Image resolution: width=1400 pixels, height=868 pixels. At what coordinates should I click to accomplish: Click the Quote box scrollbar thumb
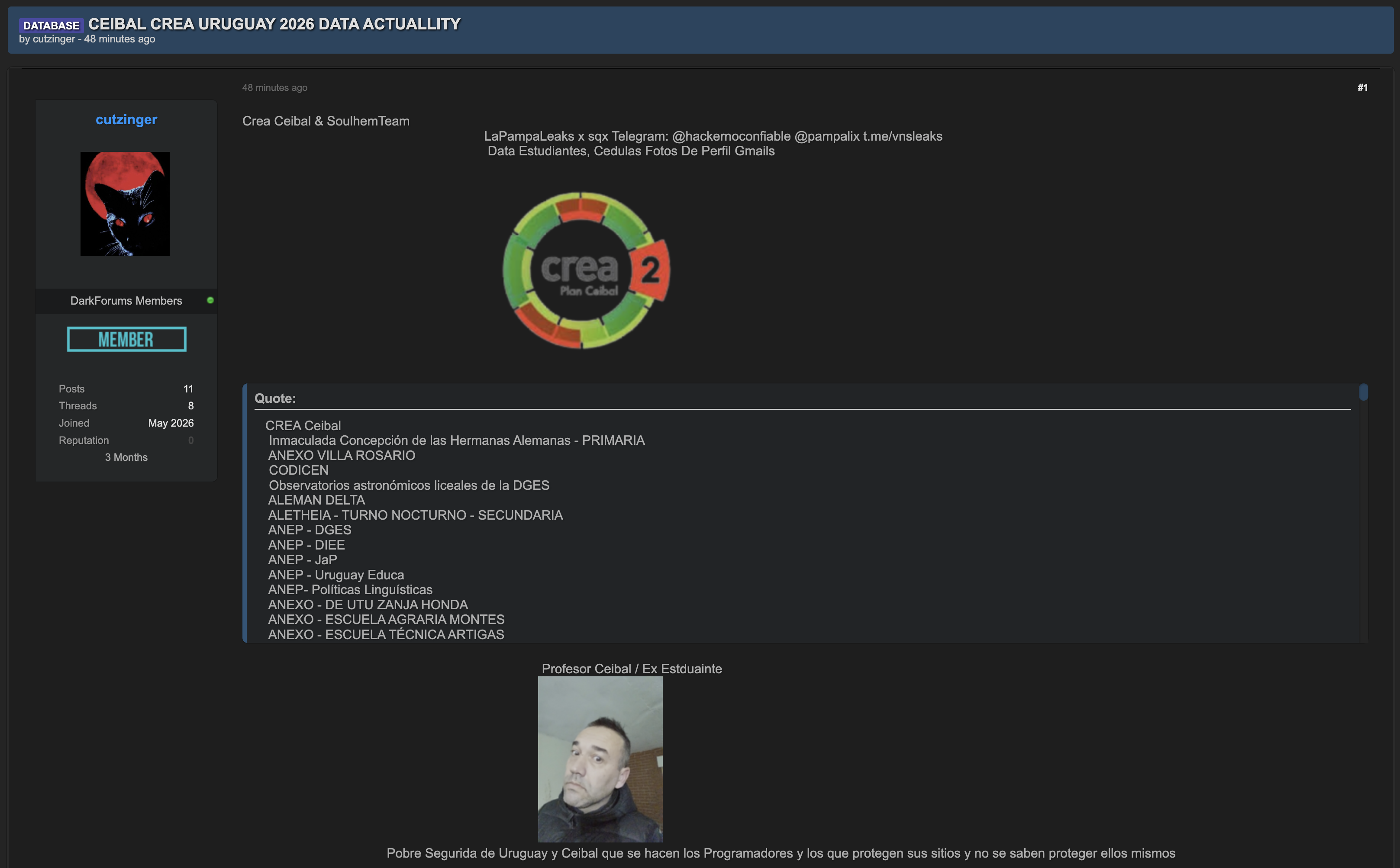click(x=1363, y=392)
